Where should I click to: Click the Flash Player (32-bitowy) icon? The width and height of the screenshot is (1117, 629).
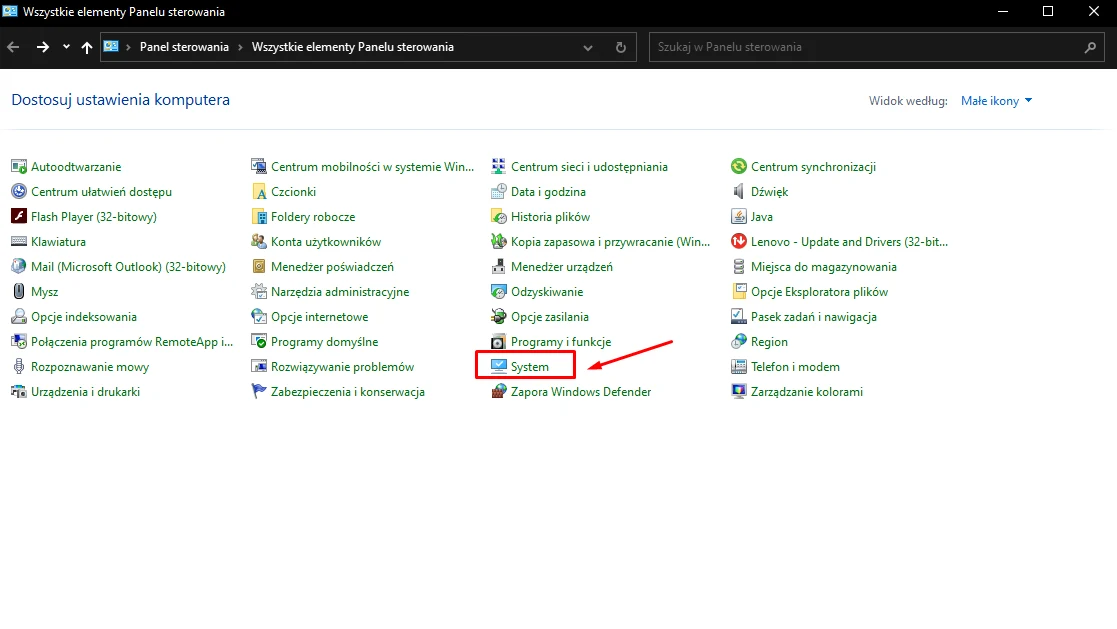pos(19,217)
